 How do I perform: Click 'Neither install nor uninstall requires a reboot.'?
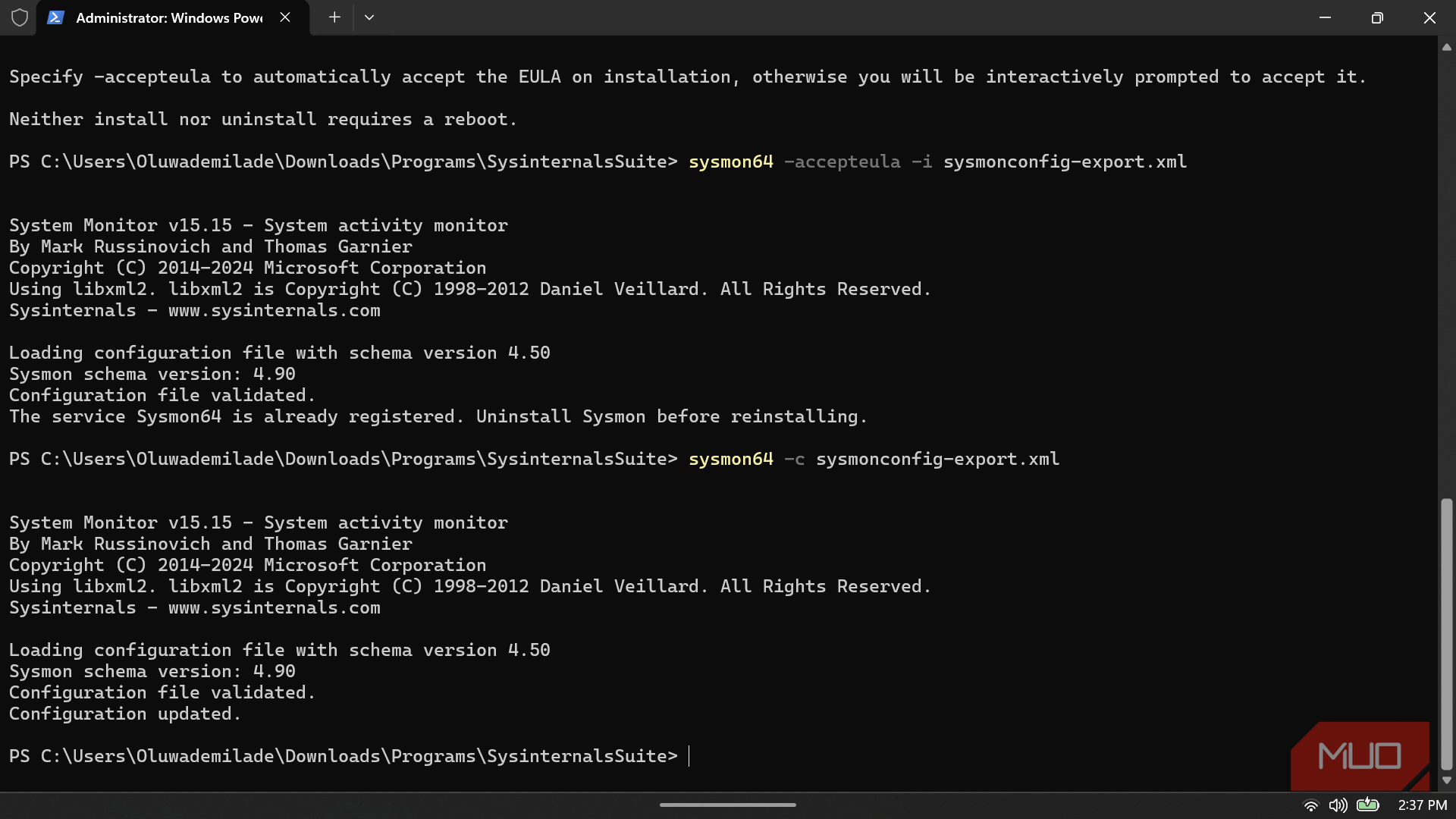tap(262, 120)
